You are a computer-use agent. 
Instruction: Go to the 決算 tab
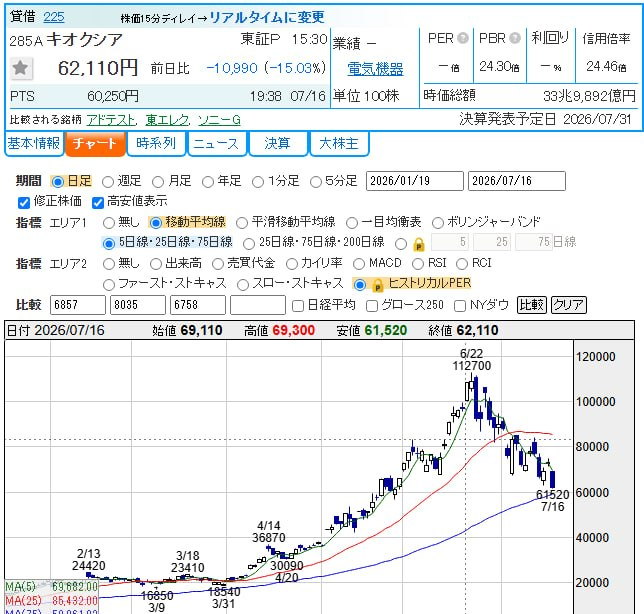coord(277,143)
